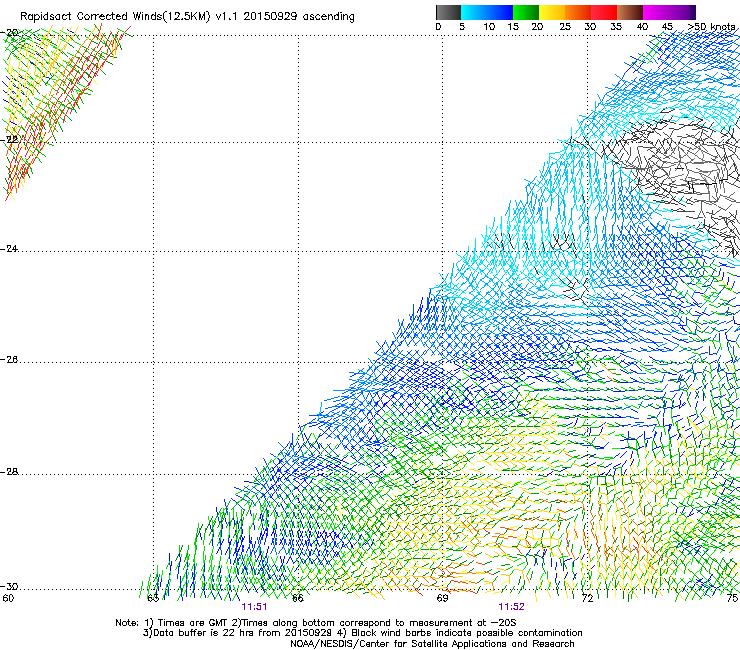740x650 pixels.
Task: Click the longitude label '72'
Action: tap(587, 598)
